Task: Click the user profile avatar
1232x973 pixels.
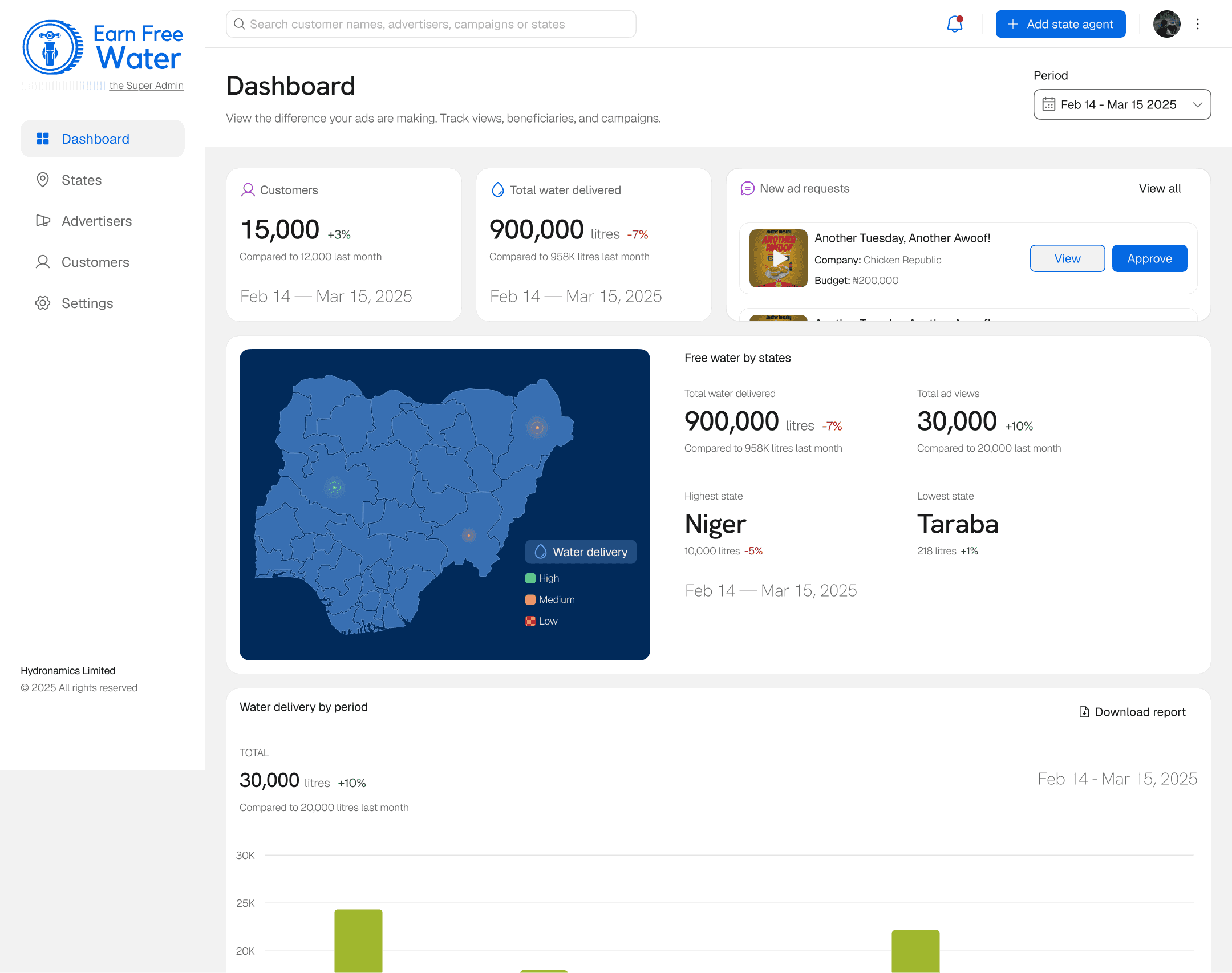Action: [x=1166, y=24]
